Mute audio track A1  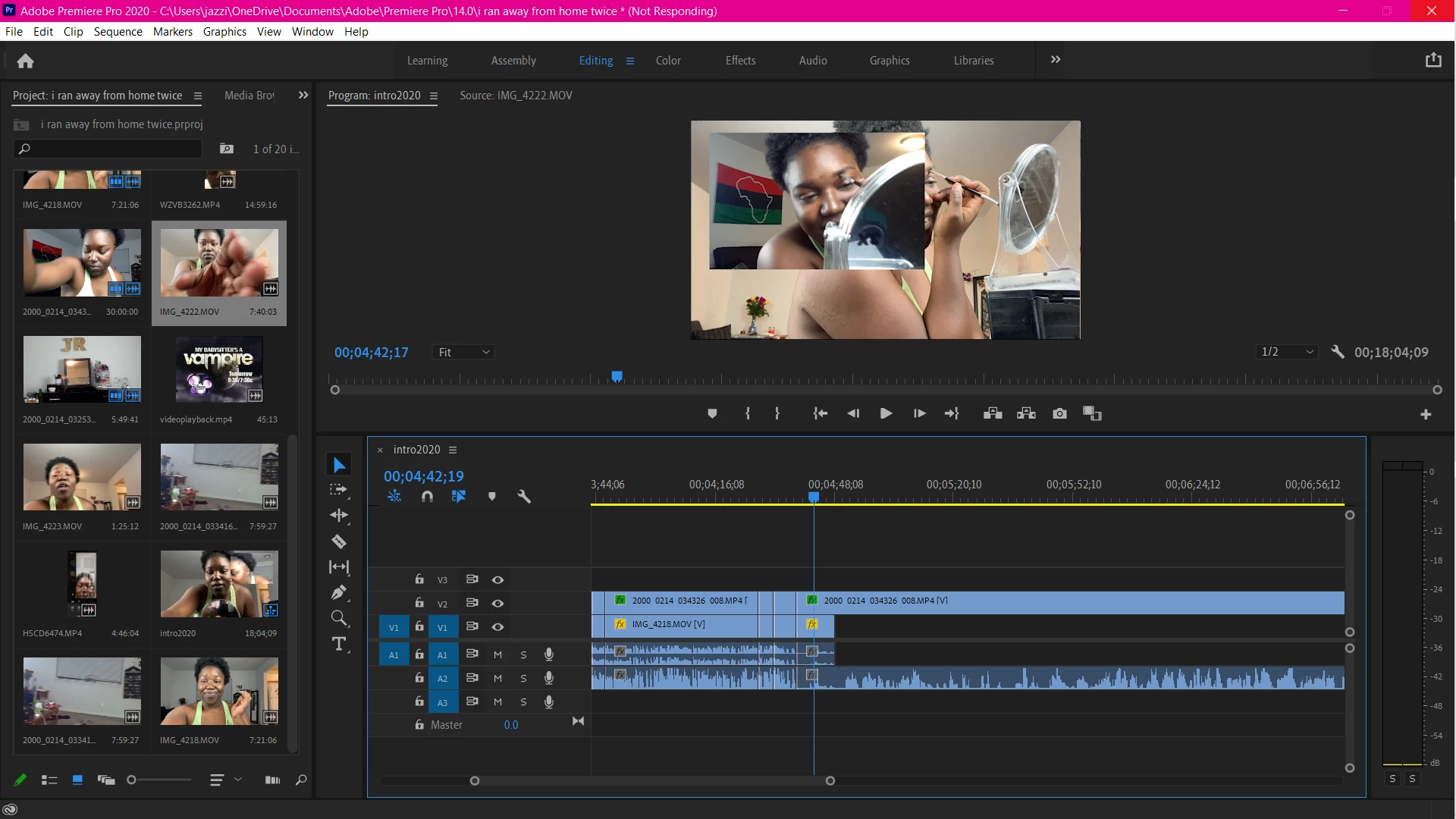point(497,654)
